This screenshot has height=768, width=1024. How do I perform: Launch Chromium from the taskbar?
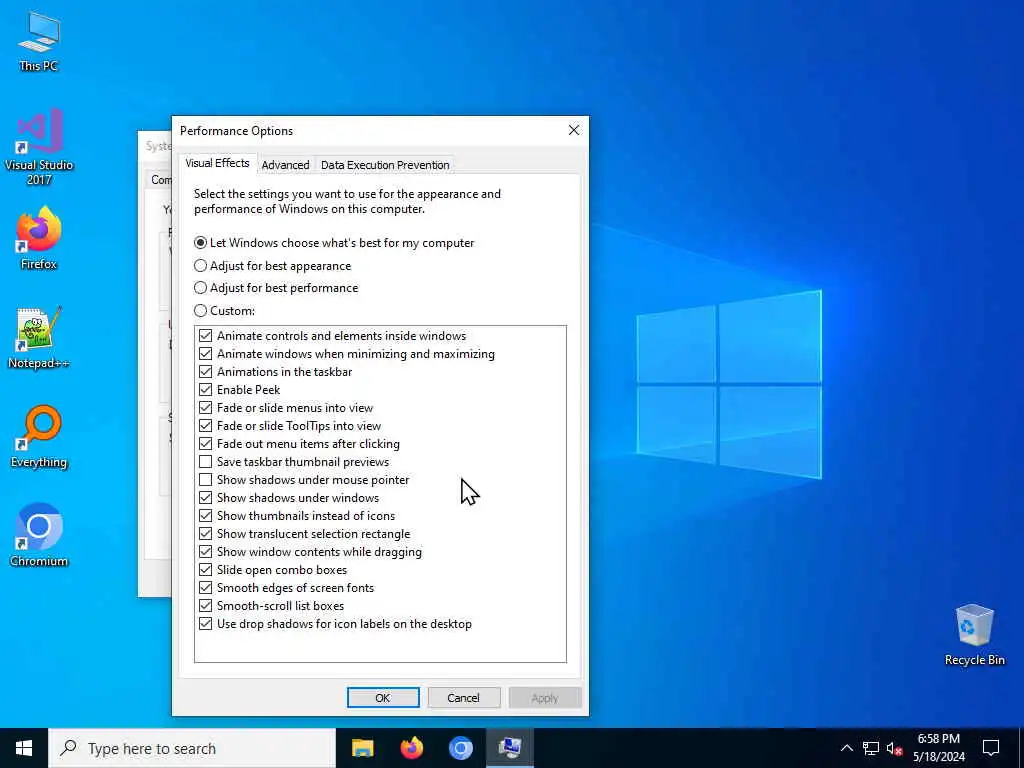coord(460,748)
